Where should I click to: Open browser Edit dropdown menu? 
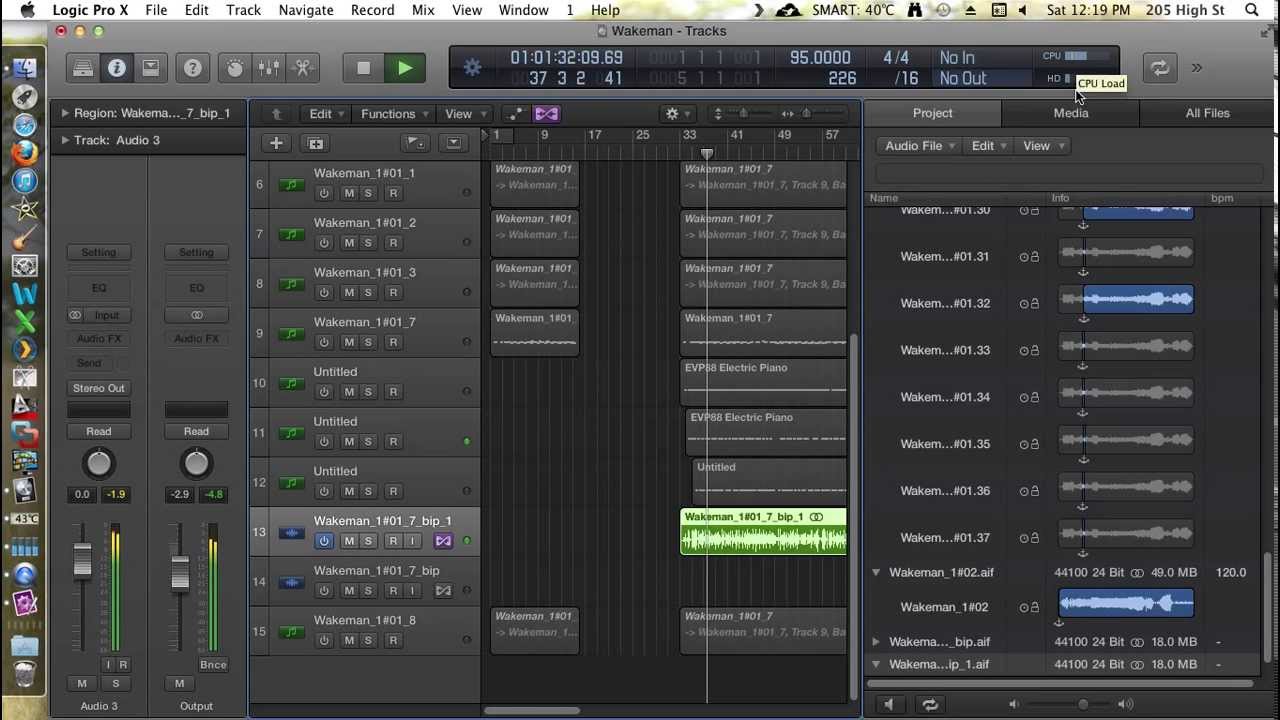coord(989,146)
